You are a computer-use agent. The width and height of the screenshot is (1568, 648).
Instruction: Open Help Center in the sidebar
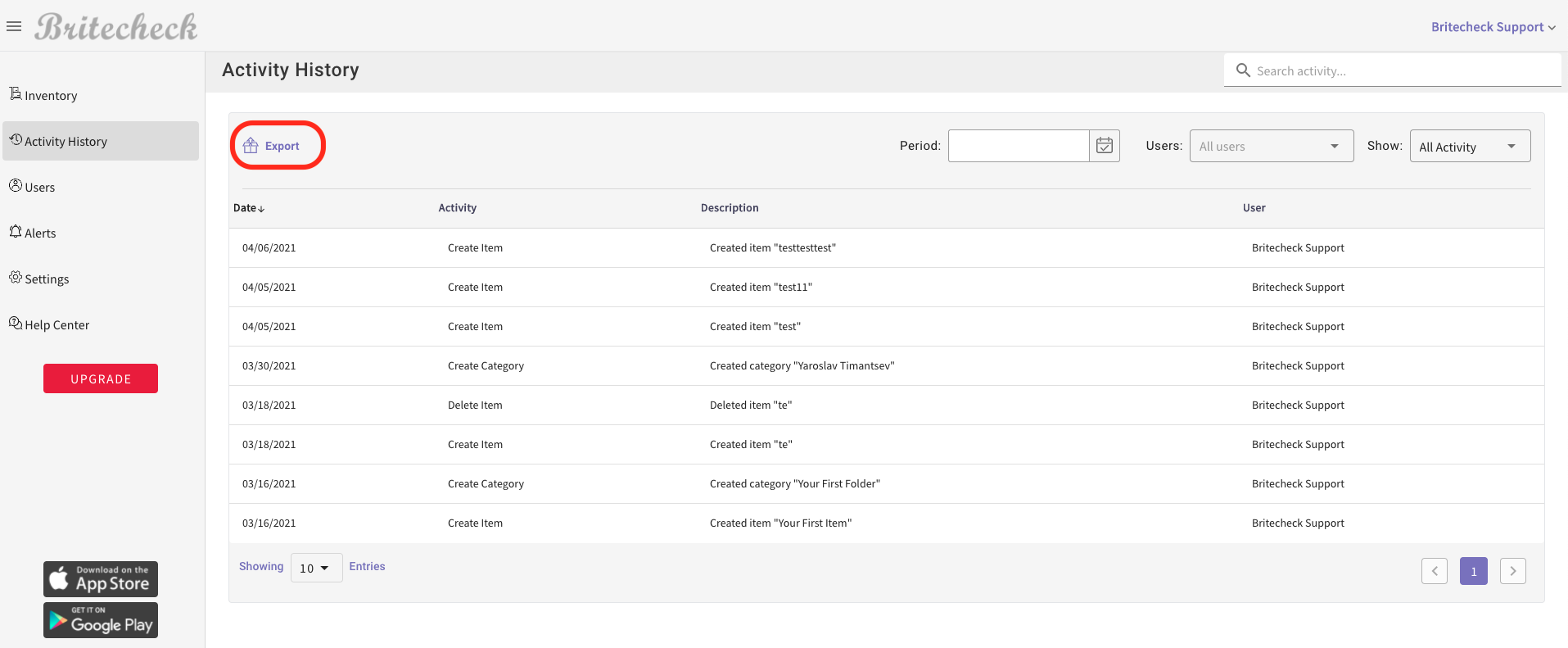[101, 324]
